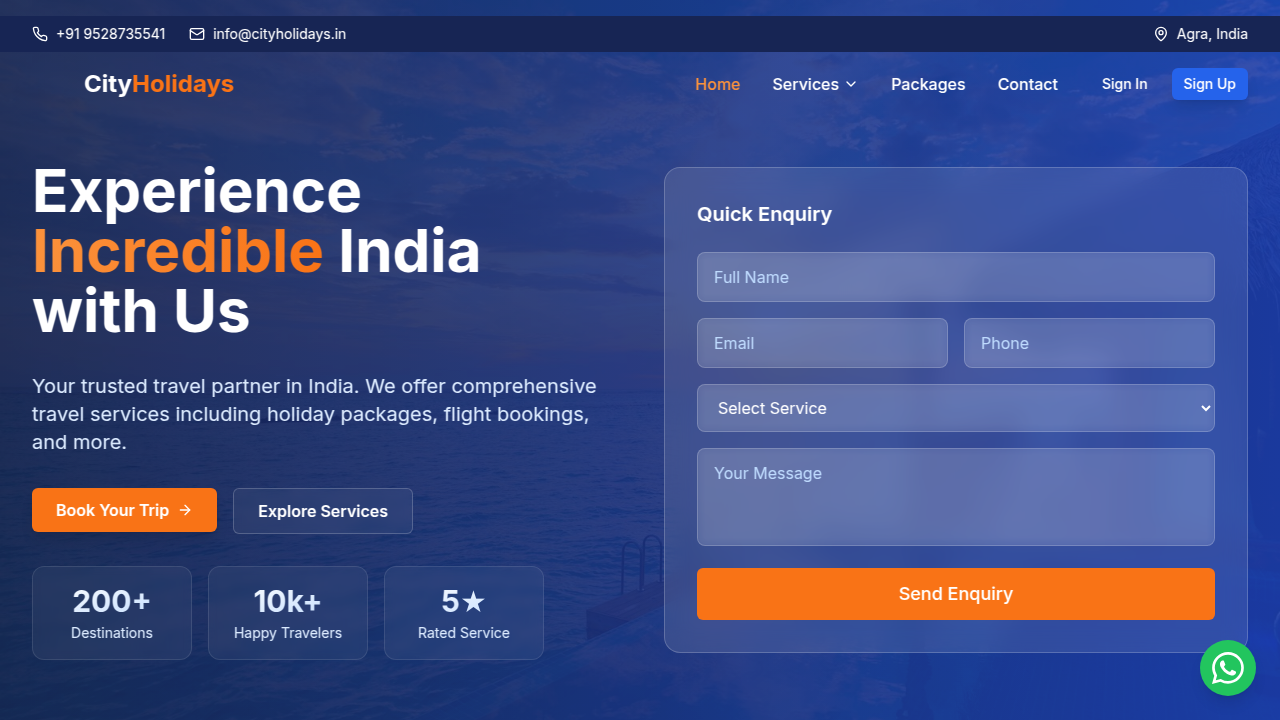1280x720 pixels.
Task: Focus the Full Name field
Action: point(955,277)
